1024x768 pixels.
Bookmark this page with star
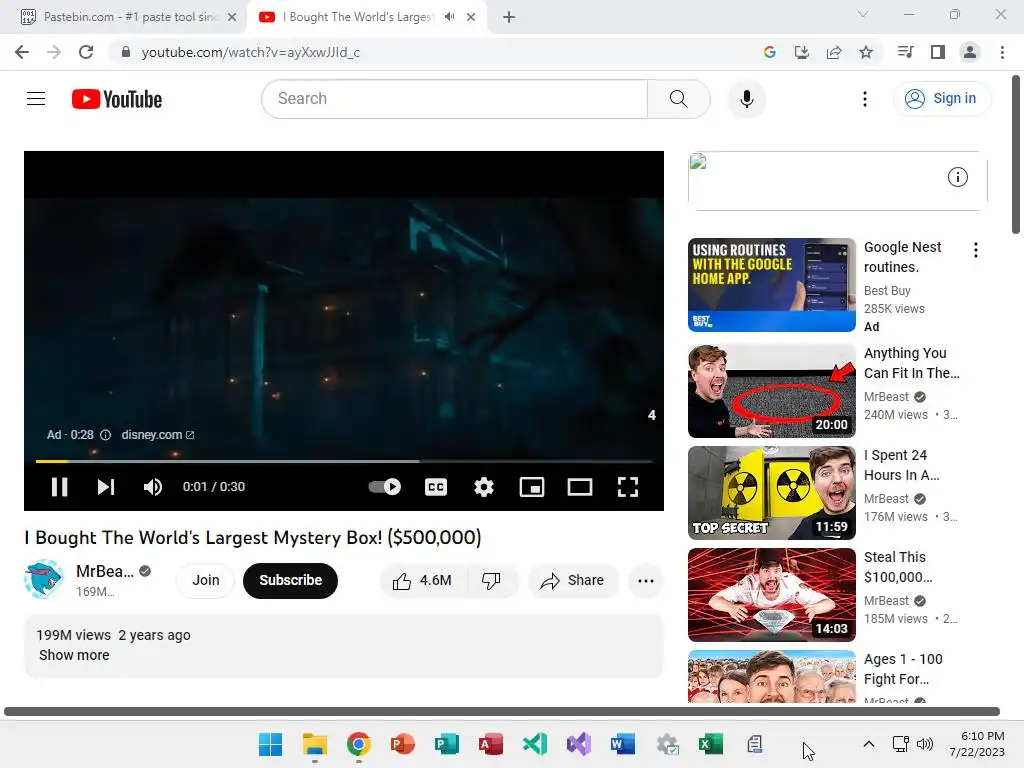coord(866,52)
